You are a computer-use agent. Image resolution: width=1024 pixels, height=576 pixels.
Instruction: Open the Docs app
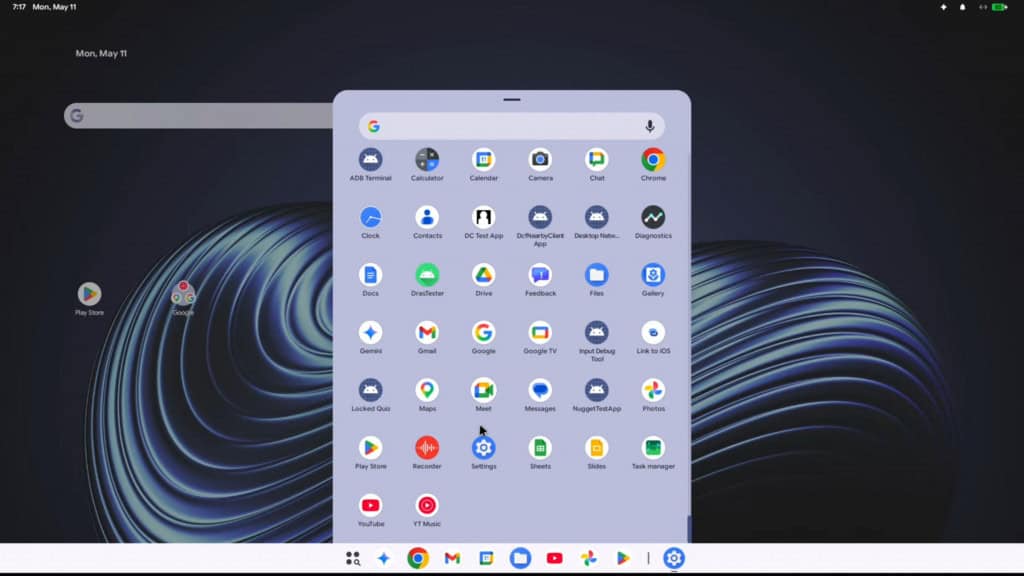click(x=370, y=275)
